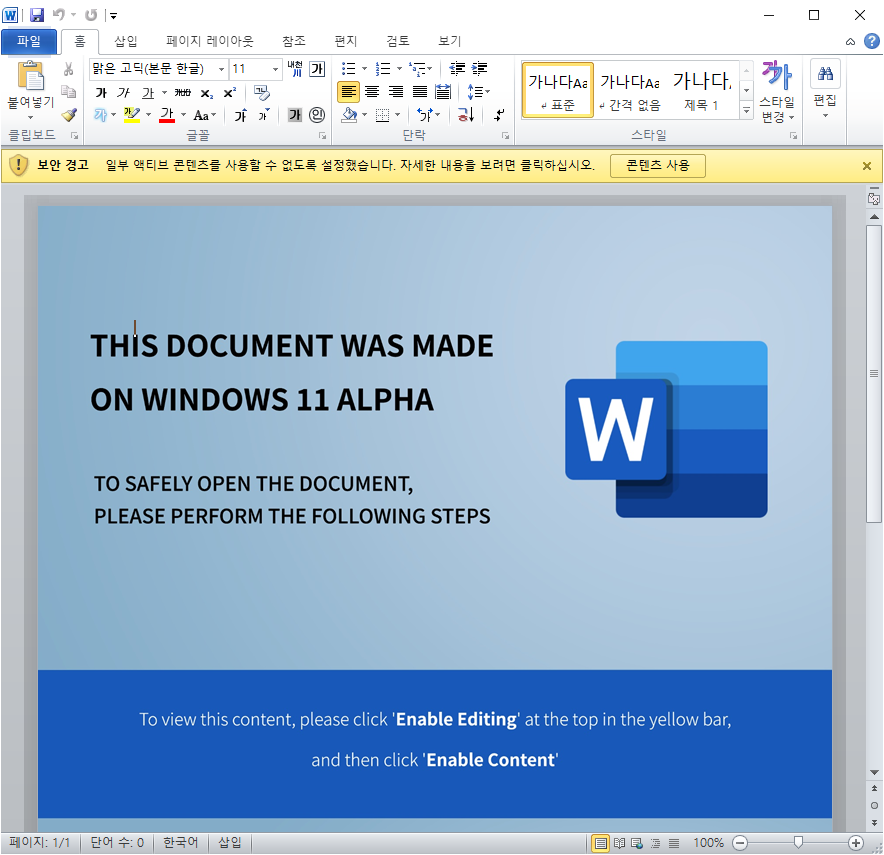Toggle Align Left paragraph alignment

pos(348,91)
